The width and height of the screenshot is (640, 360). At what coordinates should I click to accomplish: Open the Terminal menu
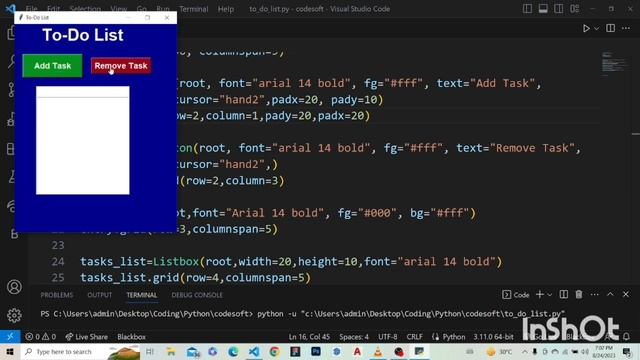pos(194,9)
